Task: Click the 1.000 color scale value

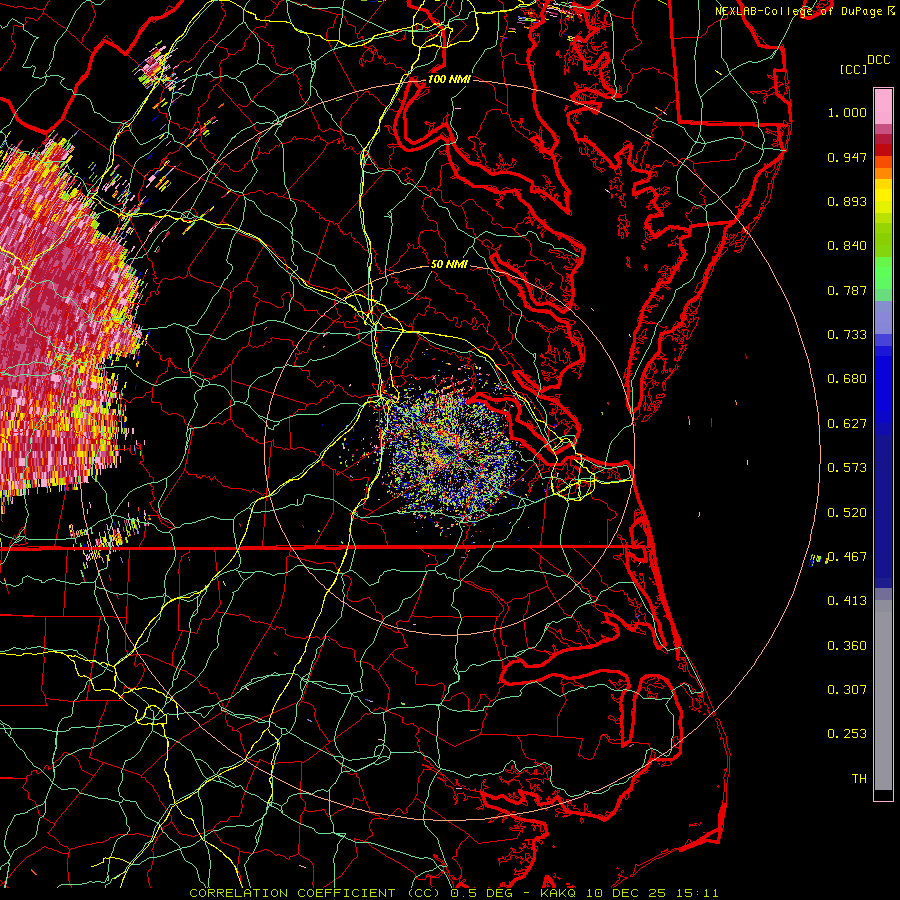Action: [x=847, y=112]
